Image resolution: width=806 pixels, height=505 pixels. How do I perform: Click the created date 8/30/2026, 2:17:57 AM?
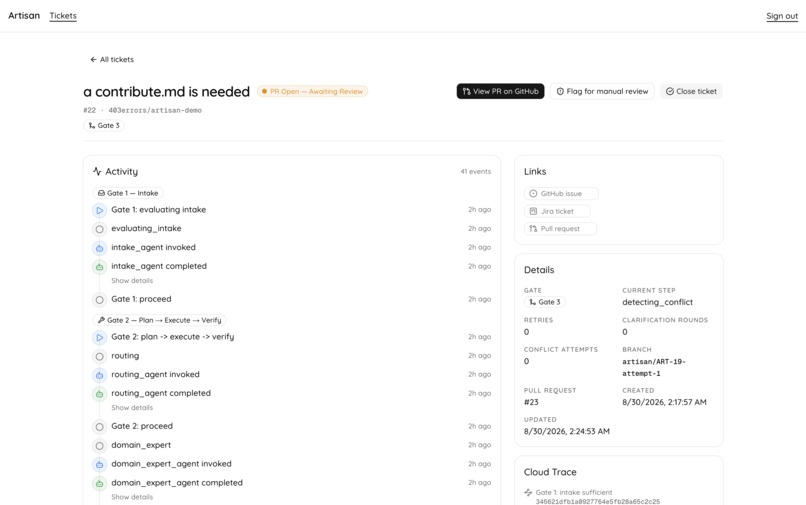pos(664,402)
